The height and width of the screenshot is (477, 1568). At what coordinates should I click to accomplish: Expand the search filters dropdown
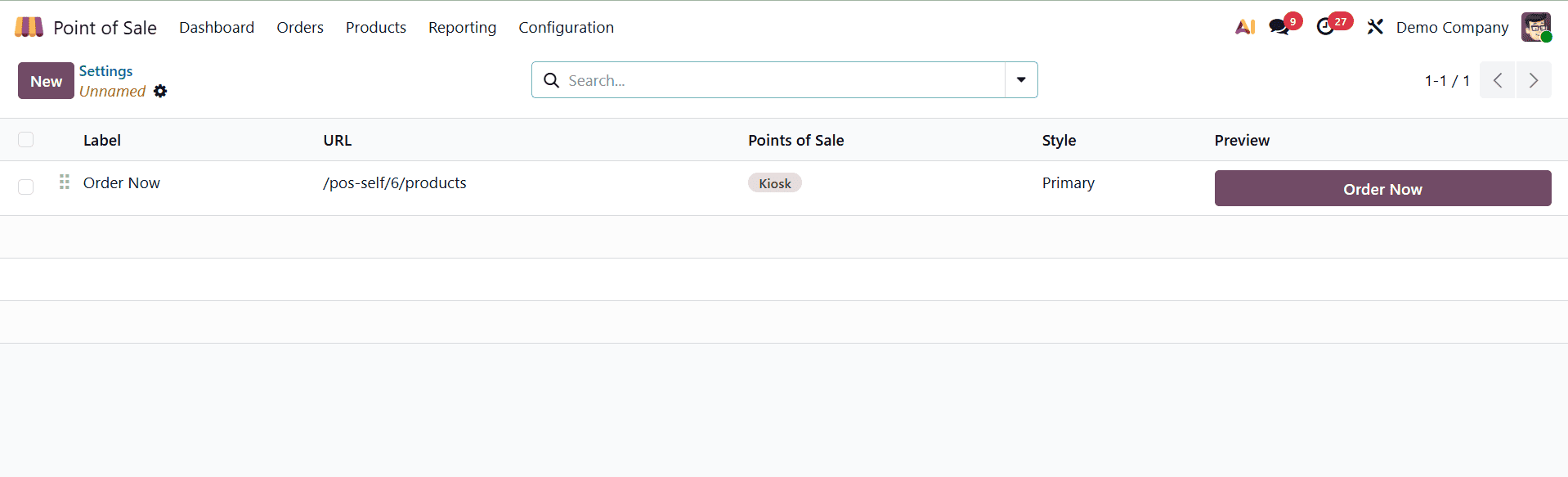(1020, 80)
